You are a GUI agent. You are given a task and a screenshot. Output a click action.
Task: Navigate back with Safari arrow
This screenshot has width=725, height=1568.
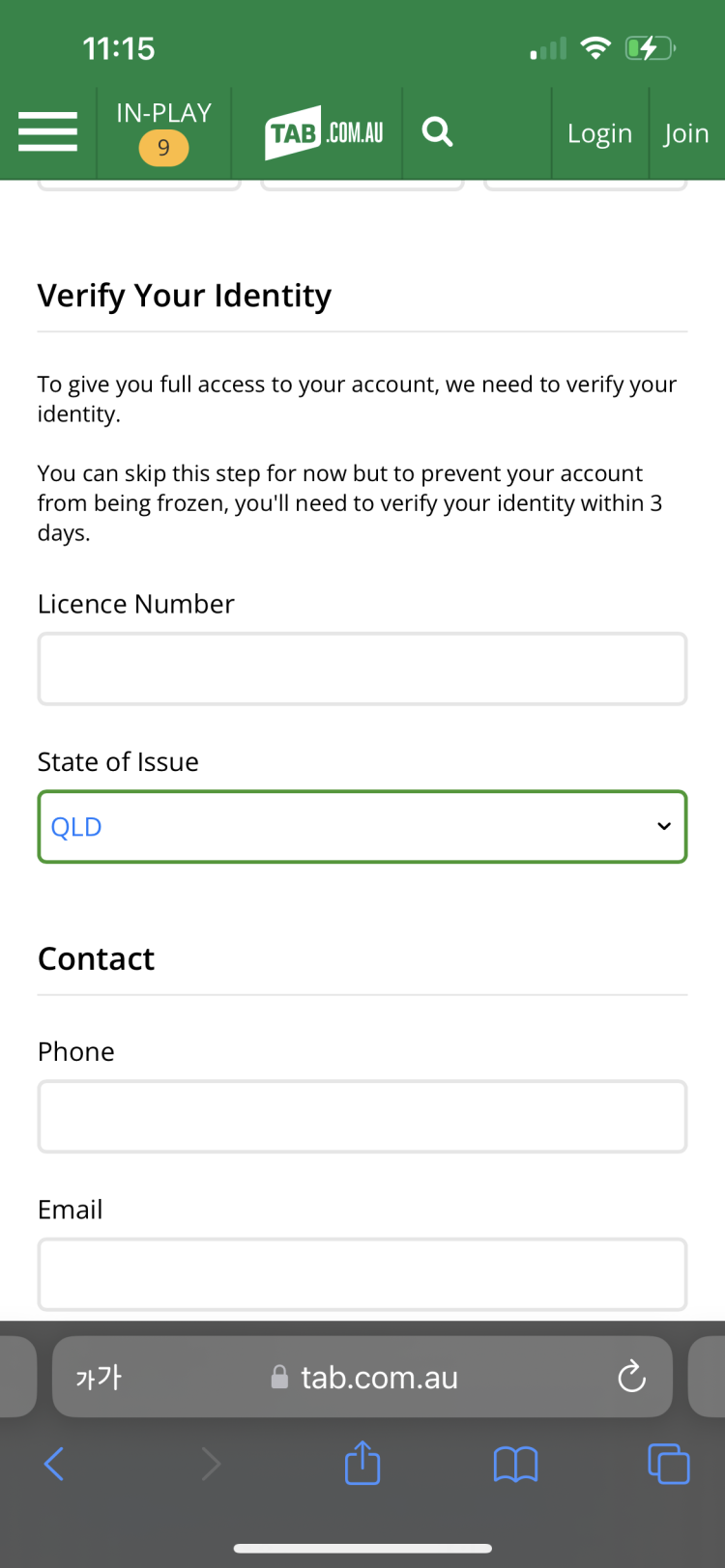[x=55, y=1464]
